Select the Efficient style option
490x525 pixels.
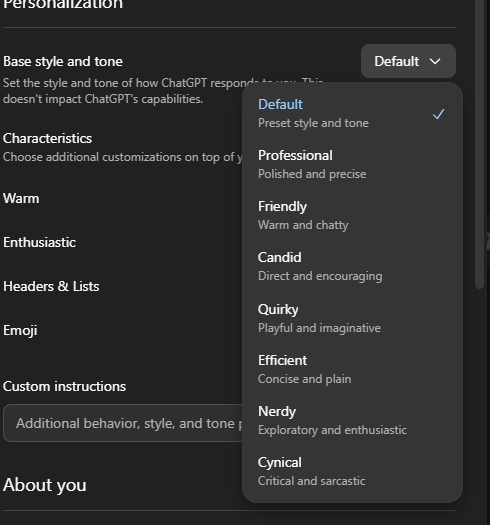pos(352,369)
